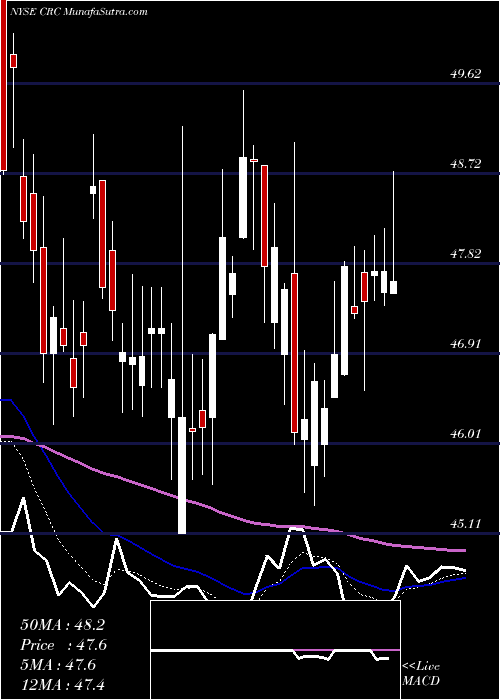Click the <<Live MACD label
Screen dimensions: 500x700
tap(421, 674)
